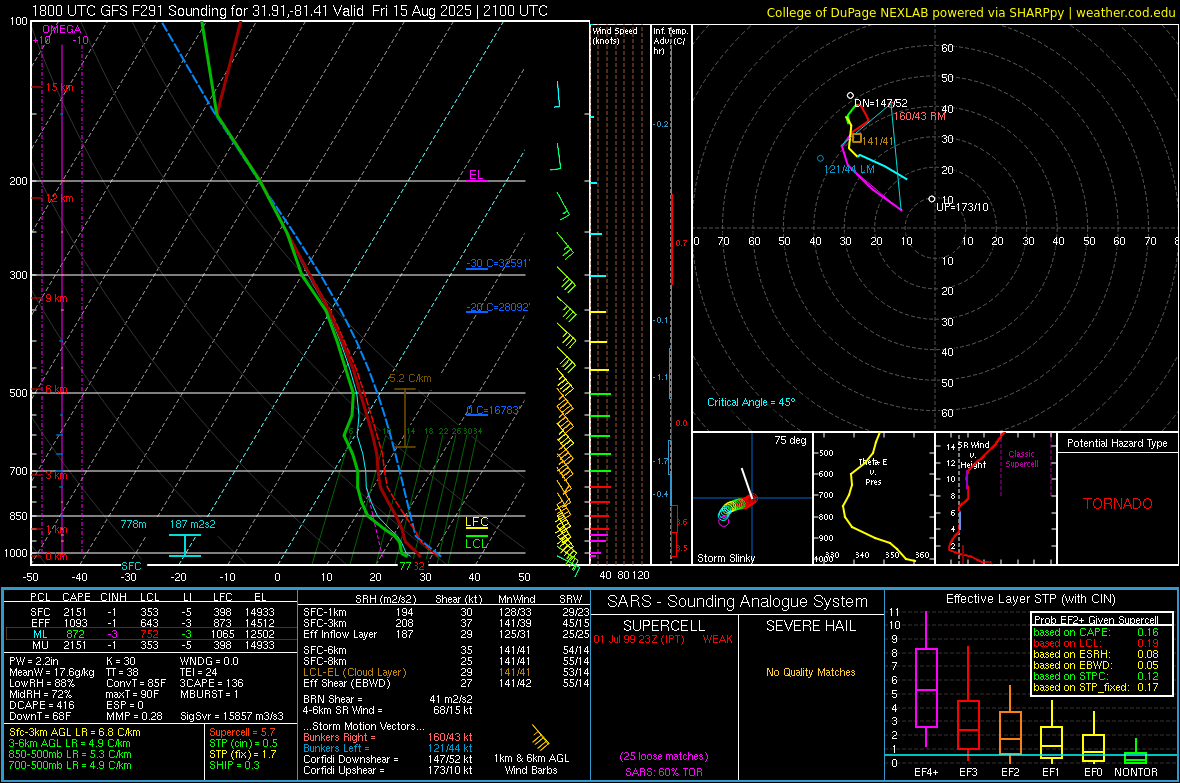Click the cyan effective inflow layer bracket on skew-T
This screenshot has height=783, width=1180.
[184, 545]
